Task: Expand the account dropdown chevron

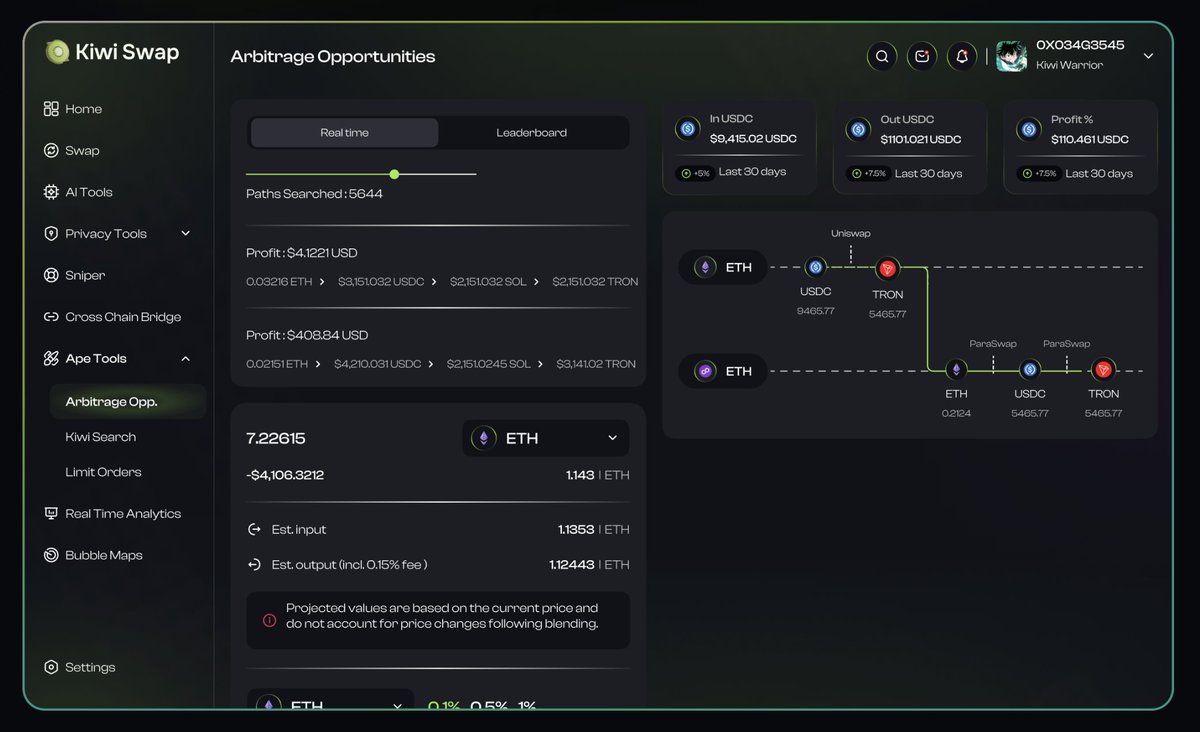Action: pyautogui.click(x=1148, y=56)
